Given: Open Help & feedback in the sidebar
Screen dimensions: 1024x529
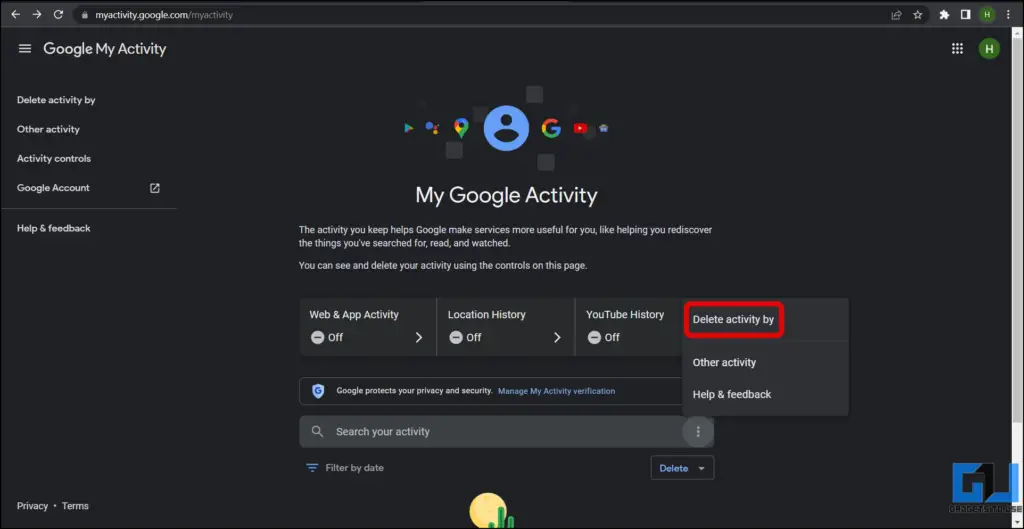Looking at the screenshot, I should 54,229.
